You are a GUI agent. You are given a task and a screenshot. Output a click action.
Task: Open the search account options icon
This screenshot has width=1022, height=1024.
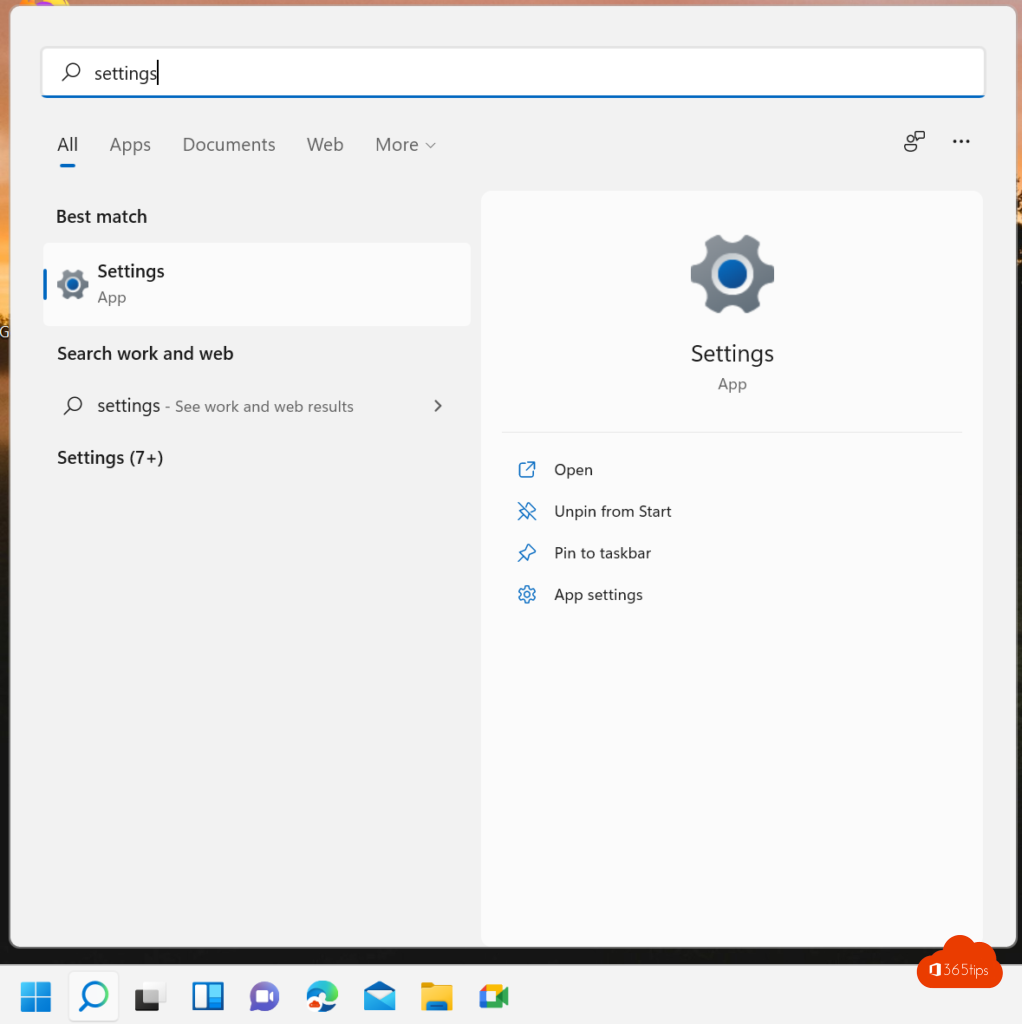pyautogui.click(x=914, y=142)
